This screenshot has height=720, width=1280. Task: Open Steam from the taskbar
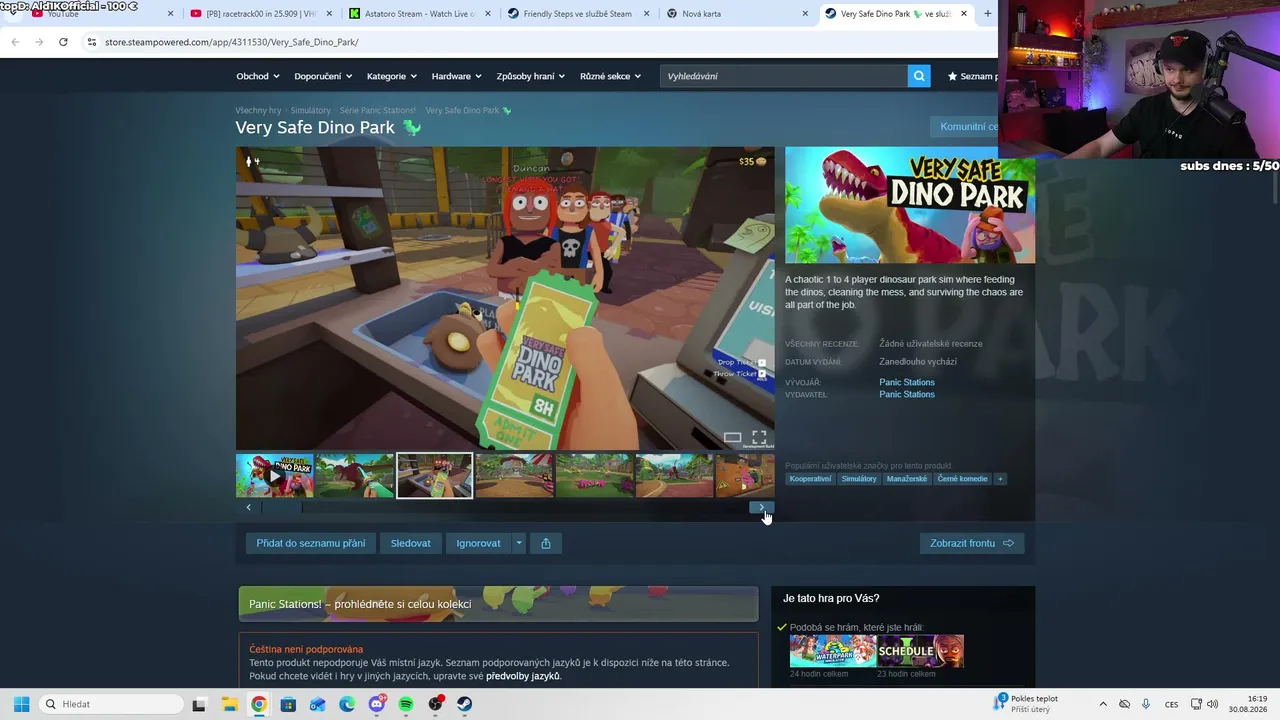click(x=465, y=704)
